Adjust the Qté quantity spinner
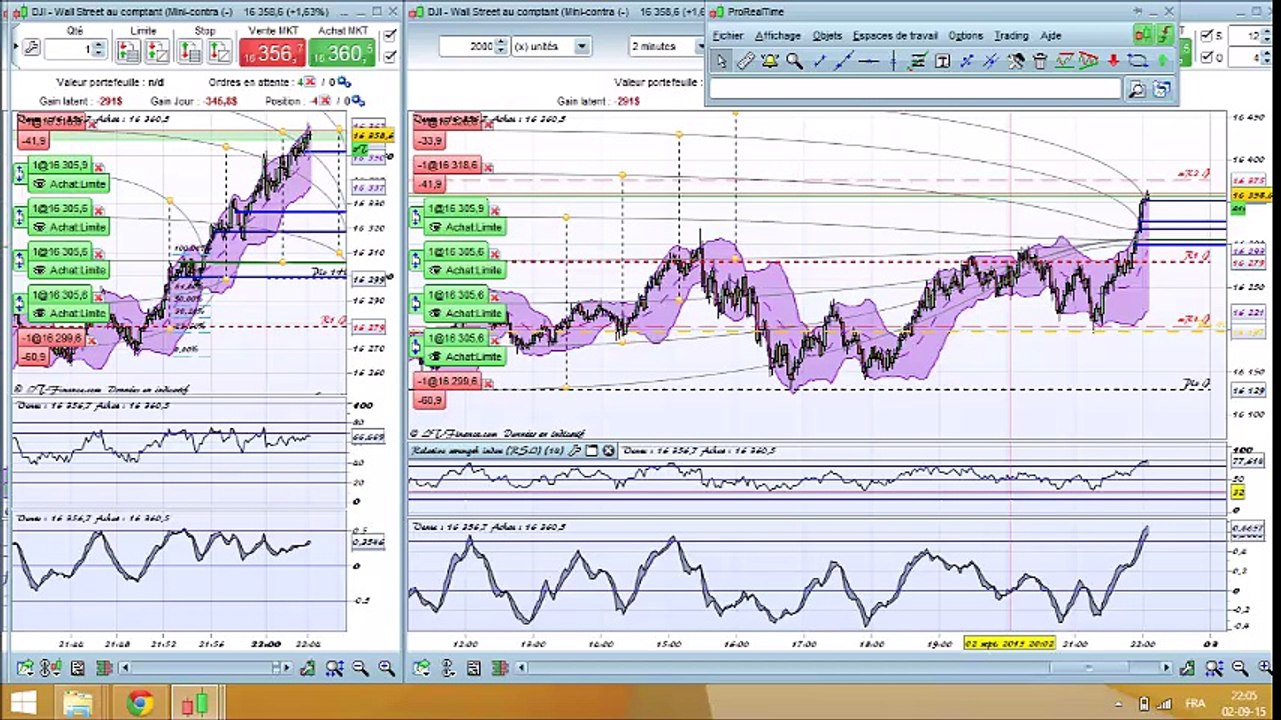This screenshot has width=1281, height=720. (98, 49)
